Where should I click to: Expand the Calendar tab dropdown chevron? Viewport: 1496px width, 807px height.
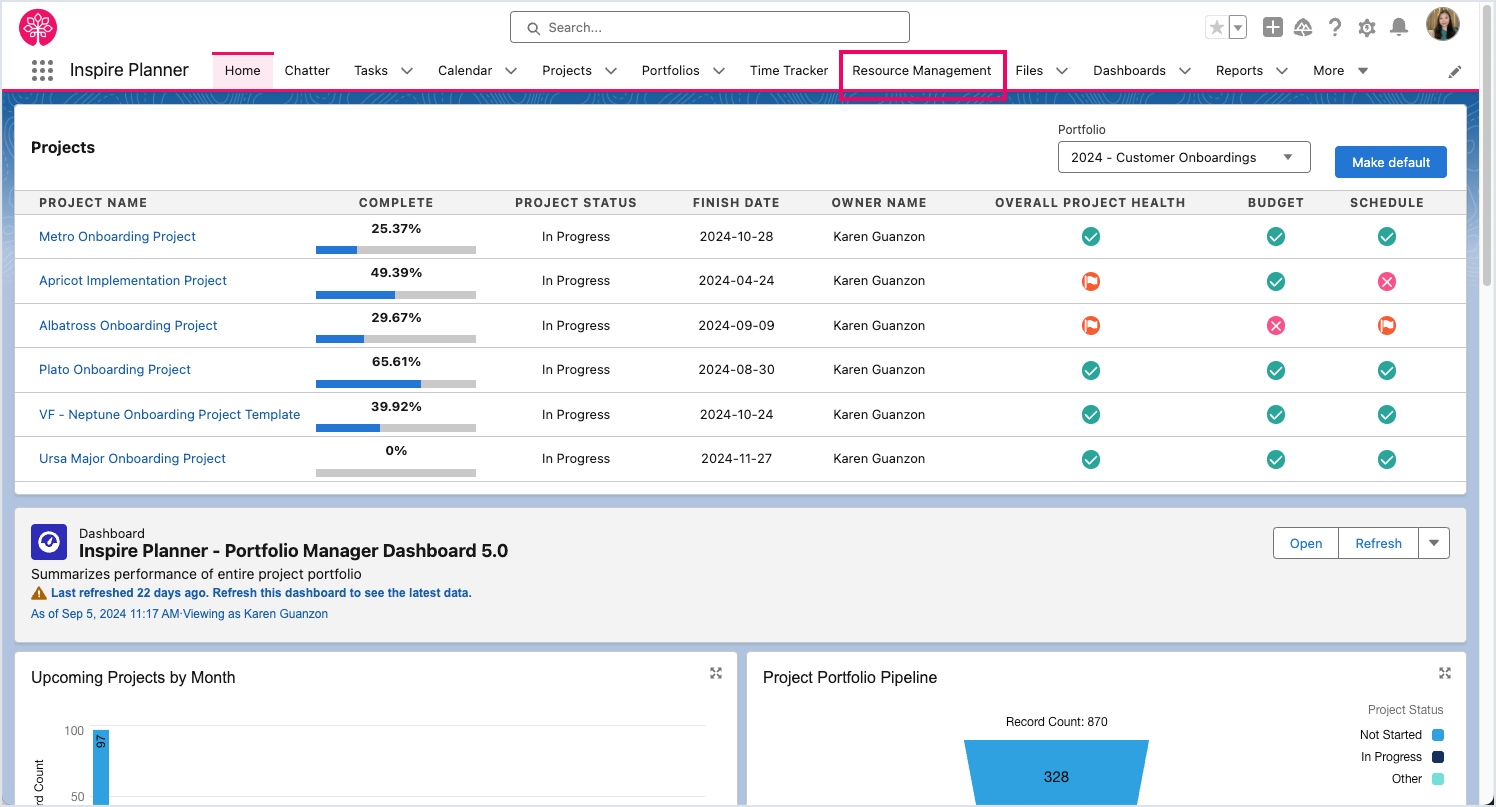tap(511, 71)
